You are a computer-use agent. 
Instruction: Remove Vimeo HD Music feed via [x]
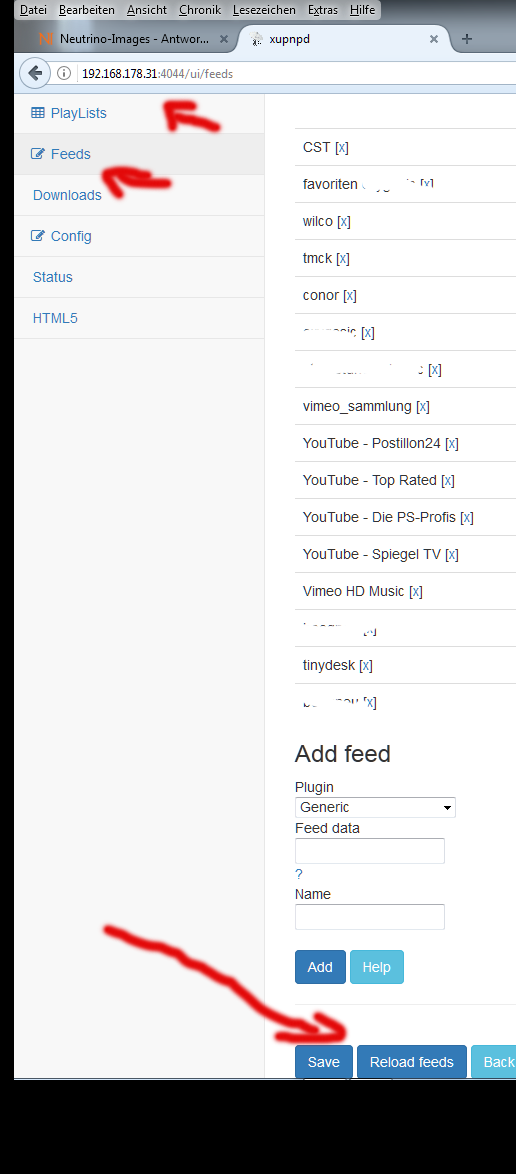[x=416, y=591]
